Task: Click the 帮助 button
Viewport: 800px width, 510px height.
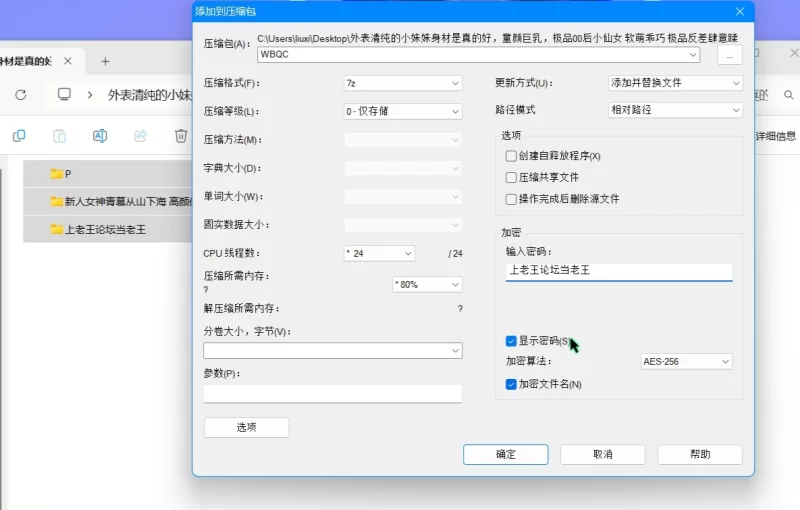Action: (700, 454)
